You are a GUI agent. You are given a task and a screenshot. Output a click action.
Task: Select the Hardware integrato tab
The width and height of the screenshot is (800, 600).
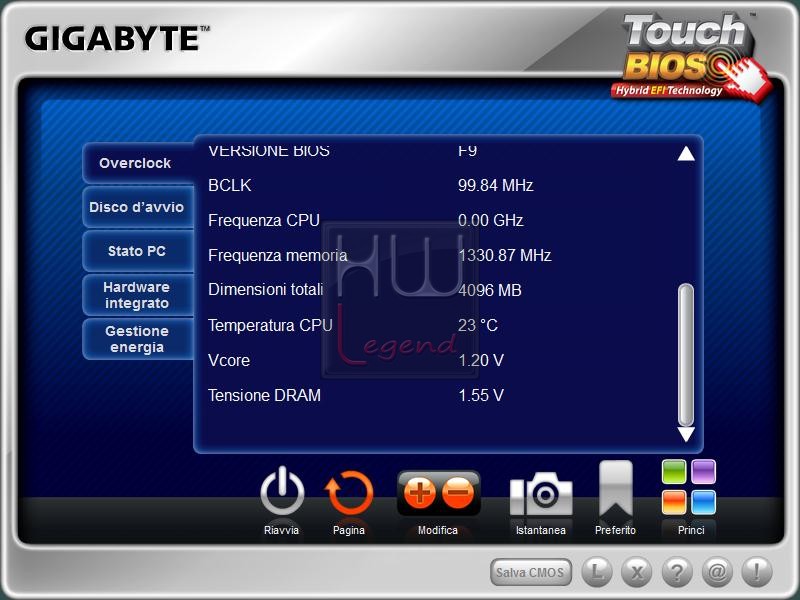tap(138, 295)
